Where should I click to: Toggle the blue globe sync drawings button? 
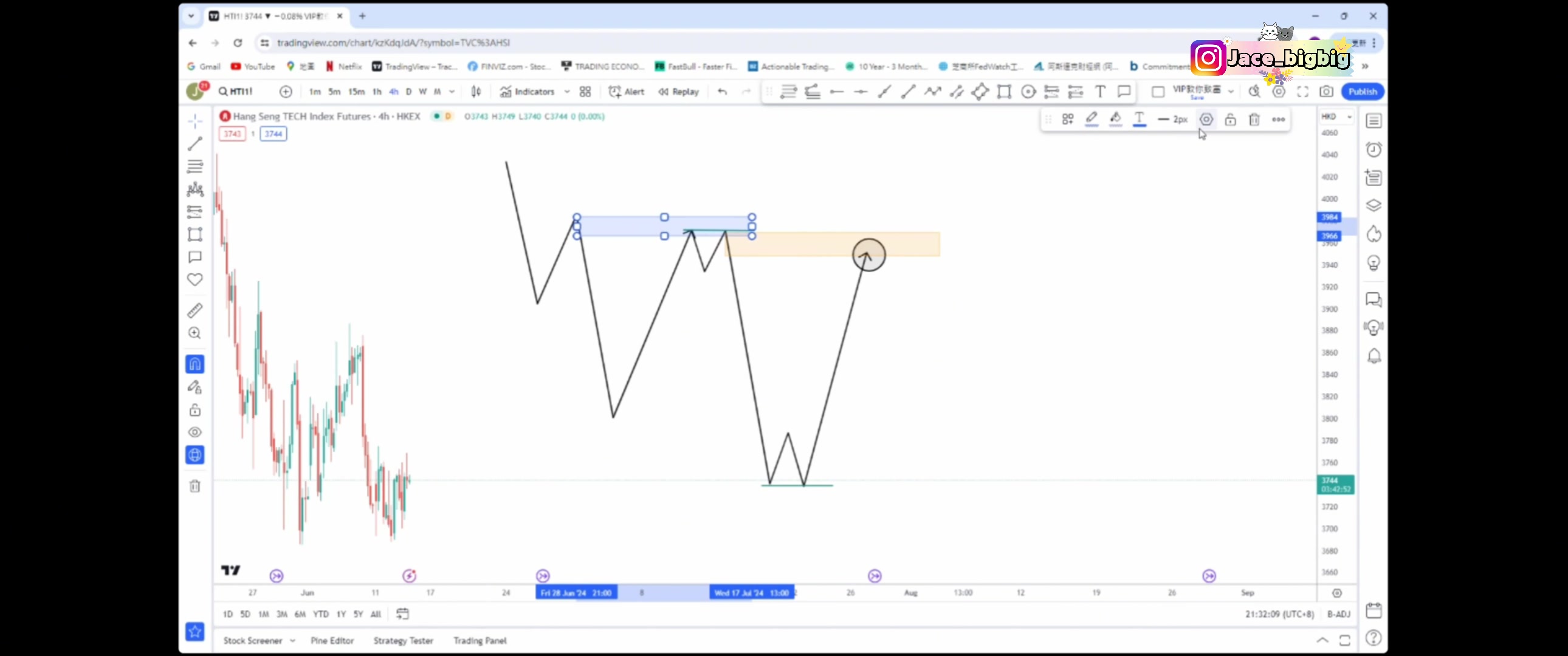click(x=194, y=454)
